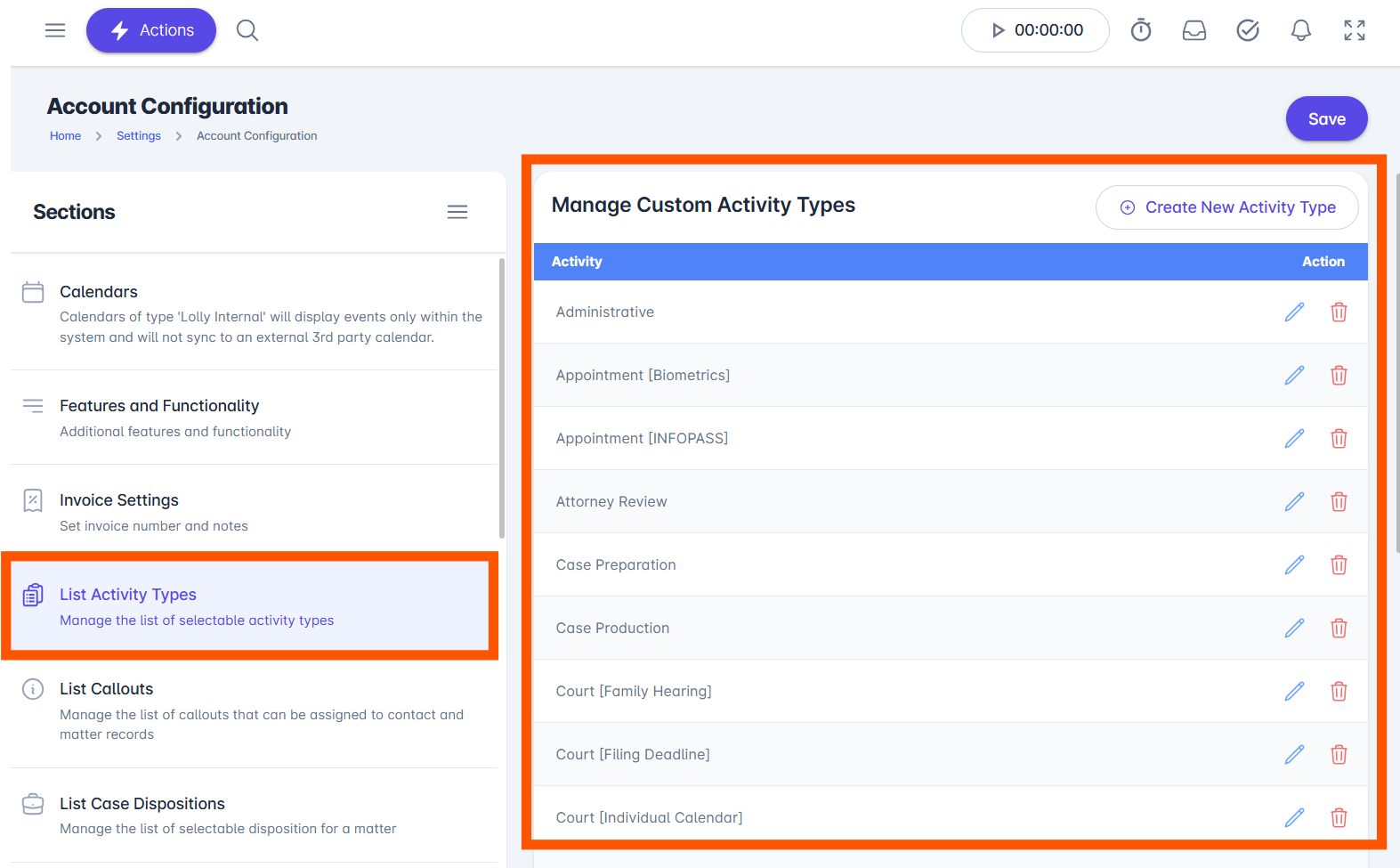Open the inbox tray icon
This screenshot has width=1400, height=868.
(1194, 30)
